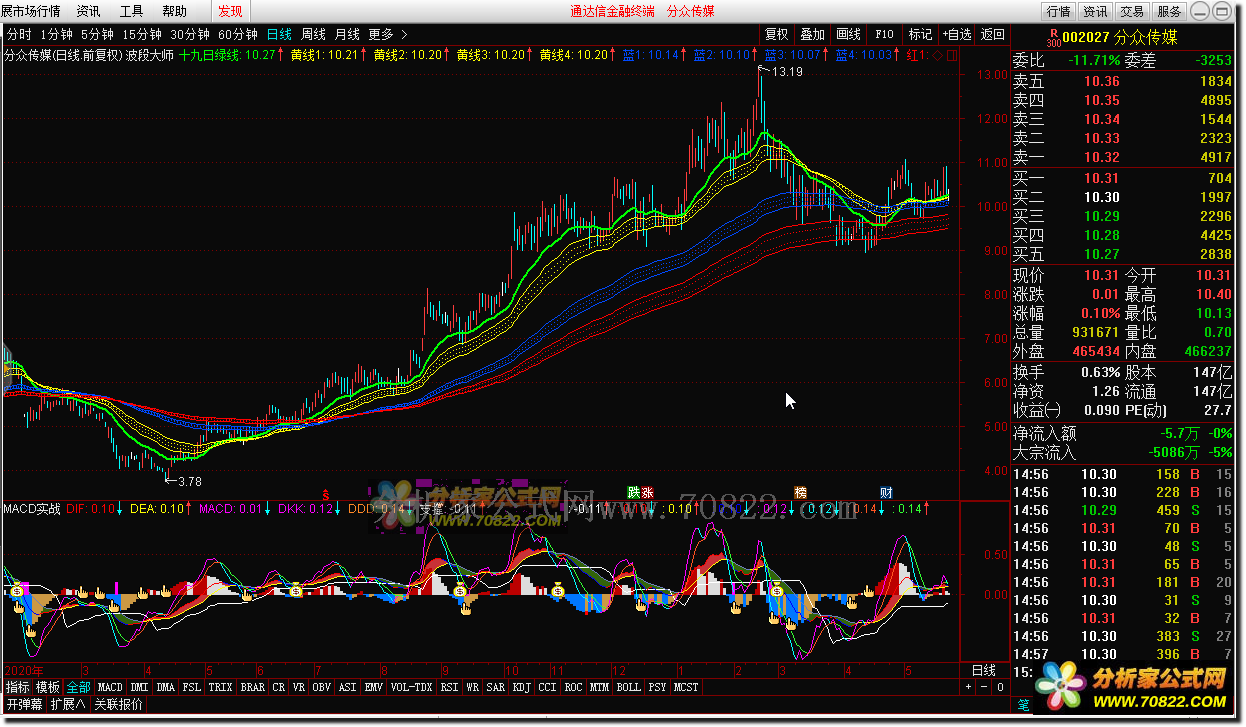Click the 行情 button at top right
Image resolution: width=1246 pixels, height=727 pixels.
[1058, 11]
